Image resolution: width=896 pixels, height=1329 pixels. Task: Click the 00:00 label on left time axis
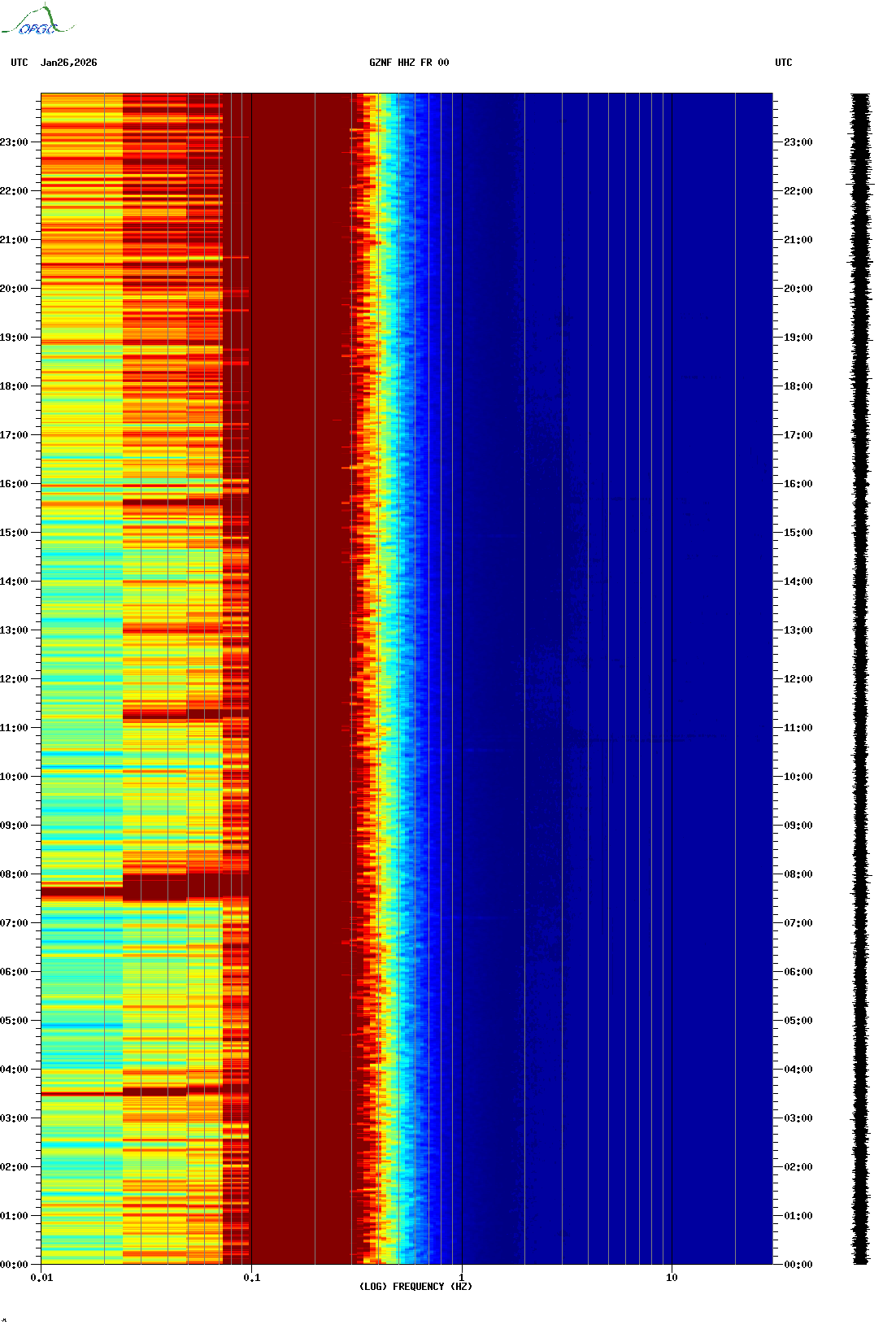click(x=14, y=1265)
